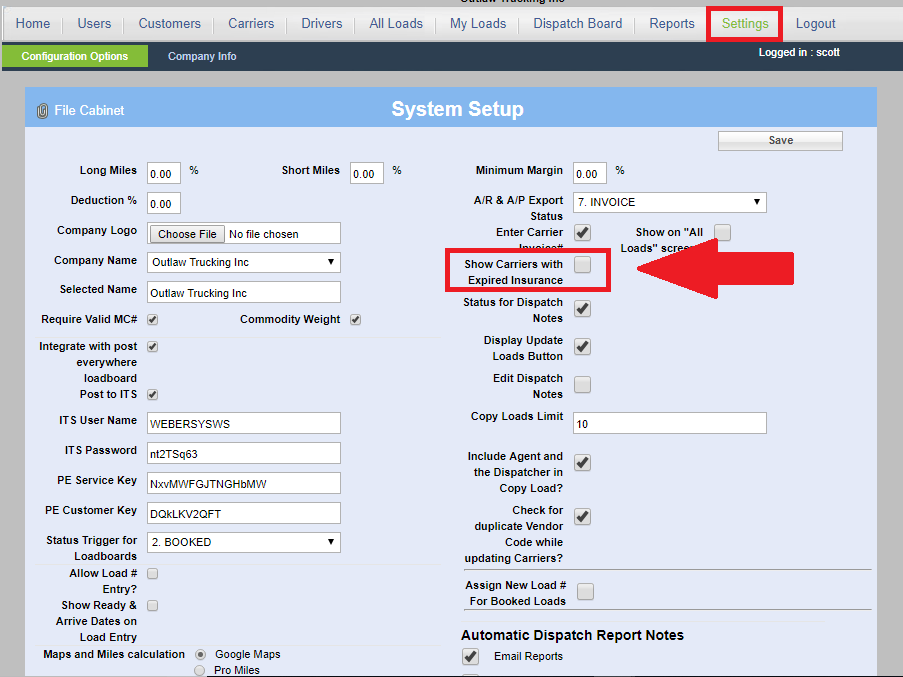Go to the Reports menu
Screen dimensions: 903x677
tap(671, 24)
